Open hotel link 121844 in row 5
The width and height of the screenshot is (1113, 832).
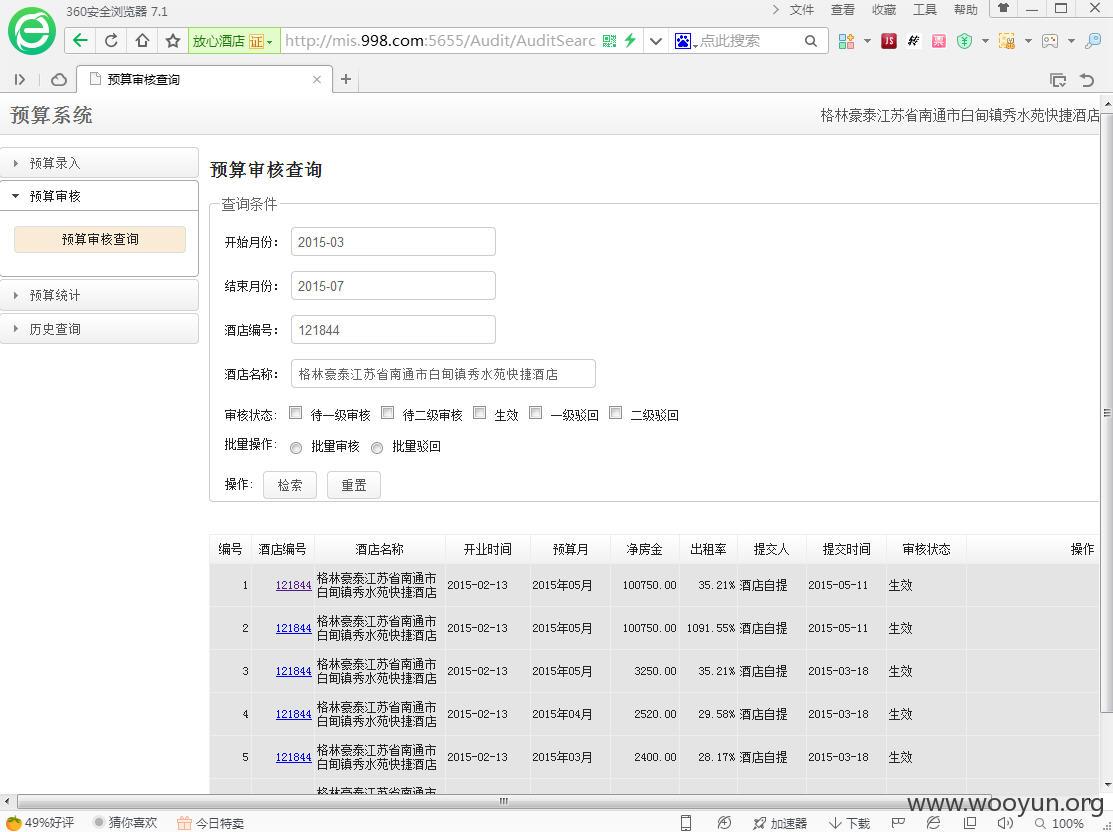tap(293, 757)
